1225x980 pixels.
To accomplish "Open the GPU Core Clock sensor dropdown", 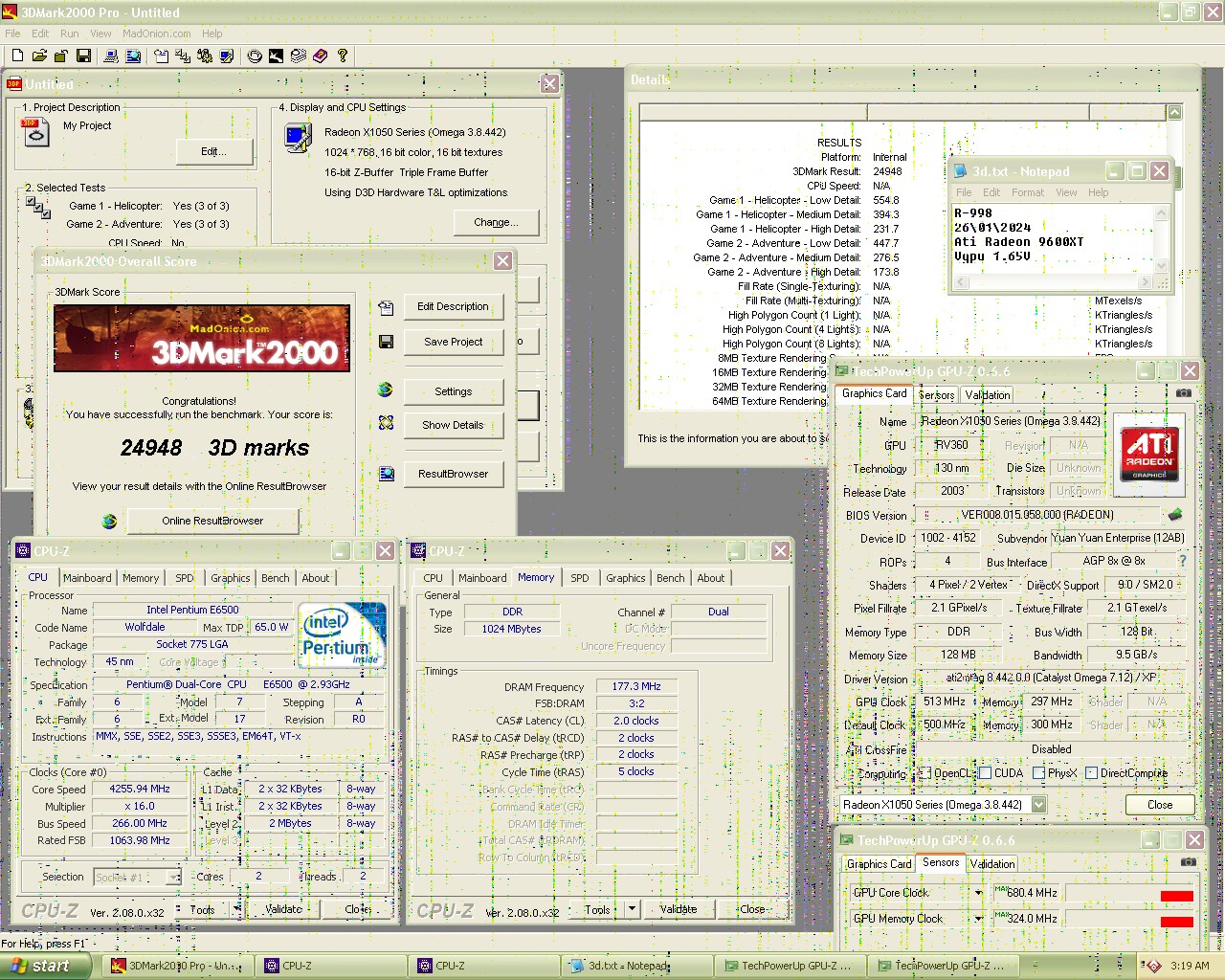I will click(x=978, y=893).
